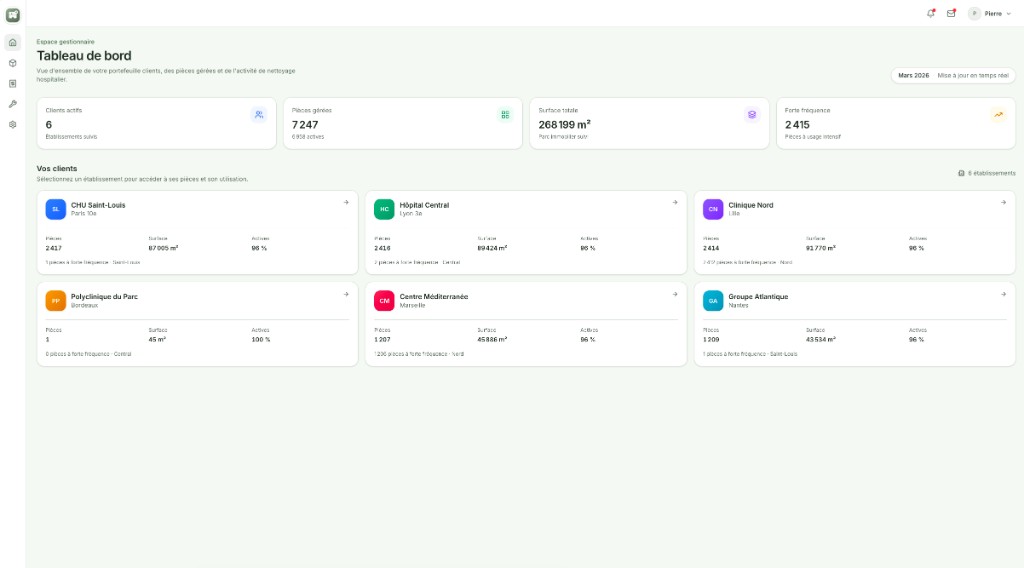1024x568 pixels.
Task: Click the Clients actifs people icon
Action: pyautogui.click(x=259, y=115)
